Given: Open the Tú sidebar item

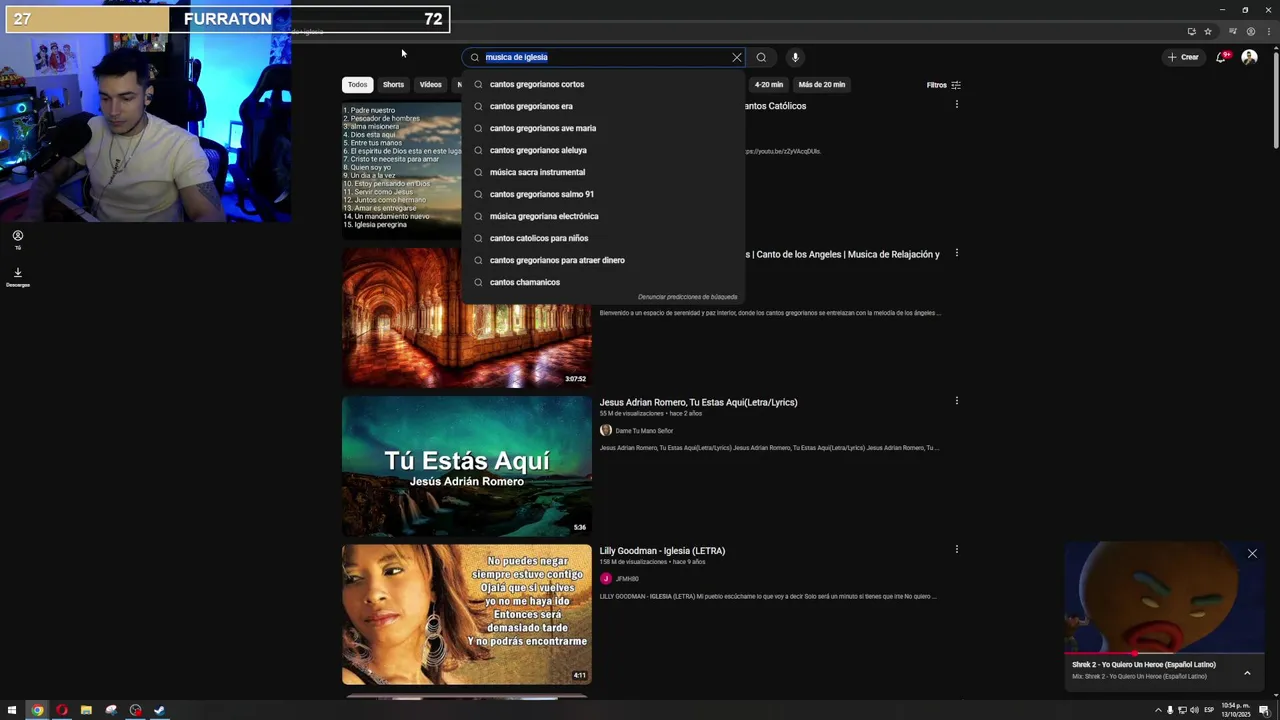Looking at the screenshot, I should (17, 240).
